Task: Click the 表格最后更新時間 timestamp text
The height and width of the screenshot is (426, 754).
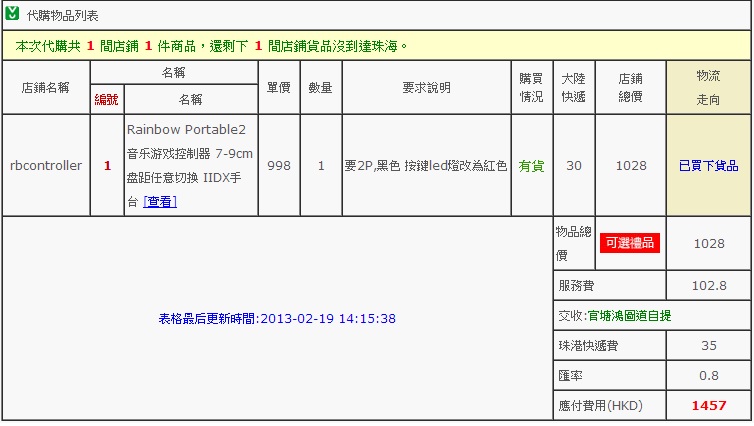Action: tap(277, 318)
